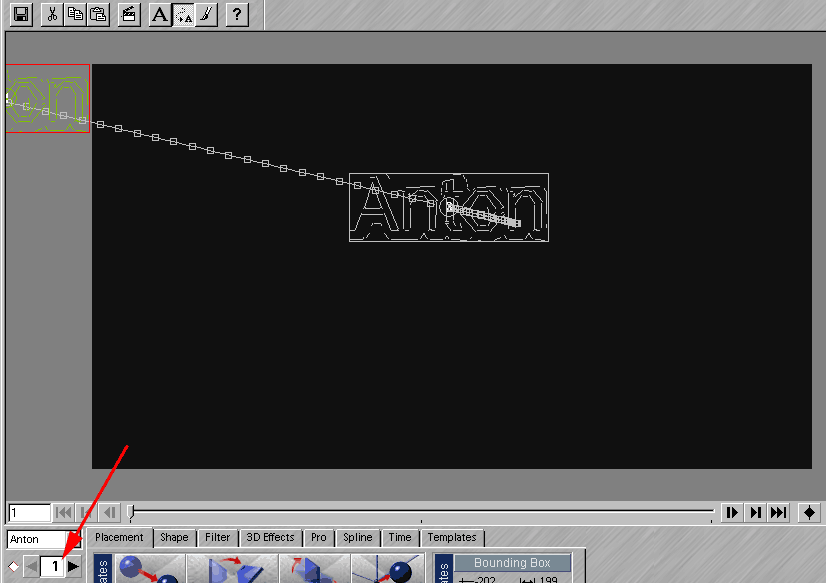The image size is (826, 583).
Task: Click the green text object at the path start
Action: coord(48,98)
